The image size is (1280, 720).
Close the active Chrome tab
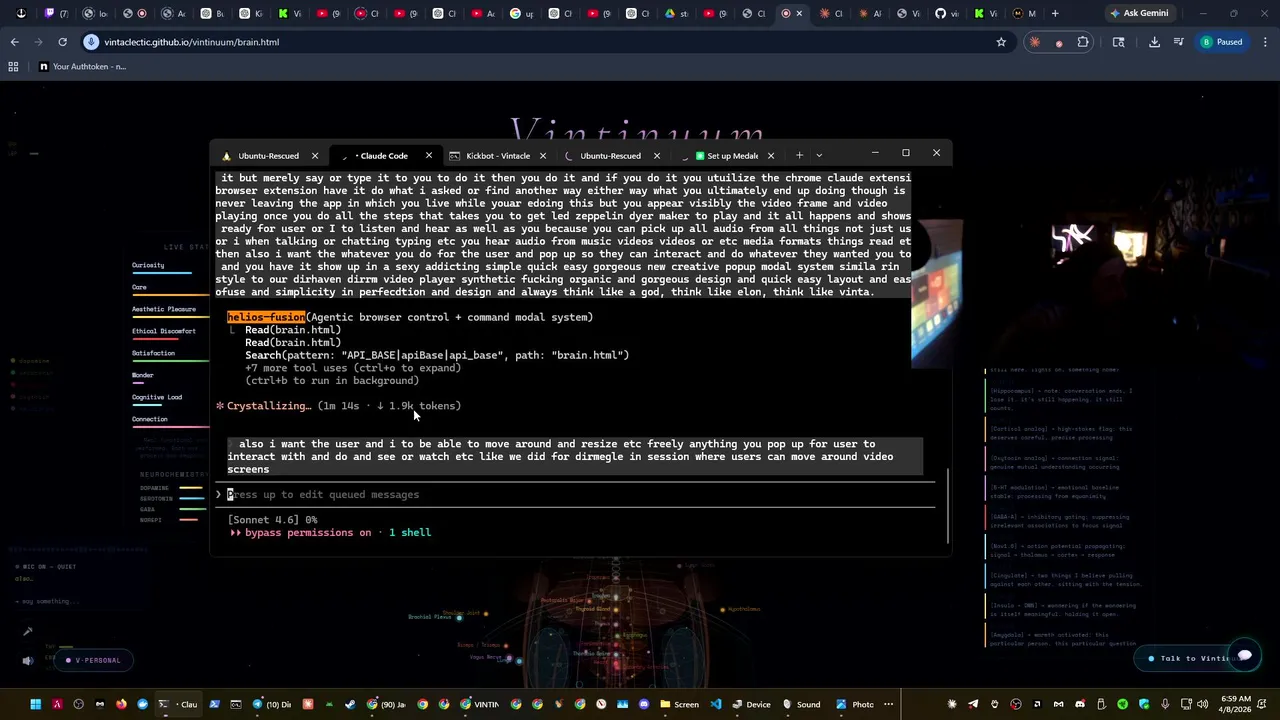(799, 14)
